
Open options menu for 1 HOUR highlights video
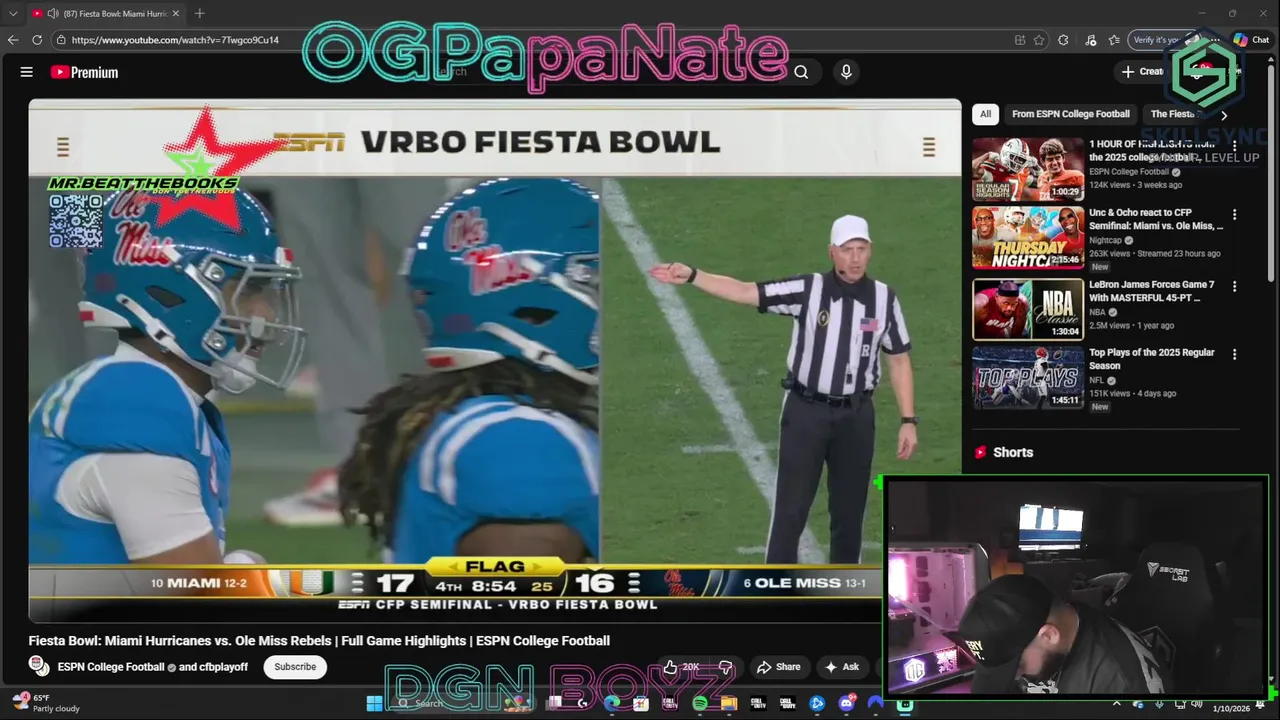pyautogui.click(x=1234, y=147)
